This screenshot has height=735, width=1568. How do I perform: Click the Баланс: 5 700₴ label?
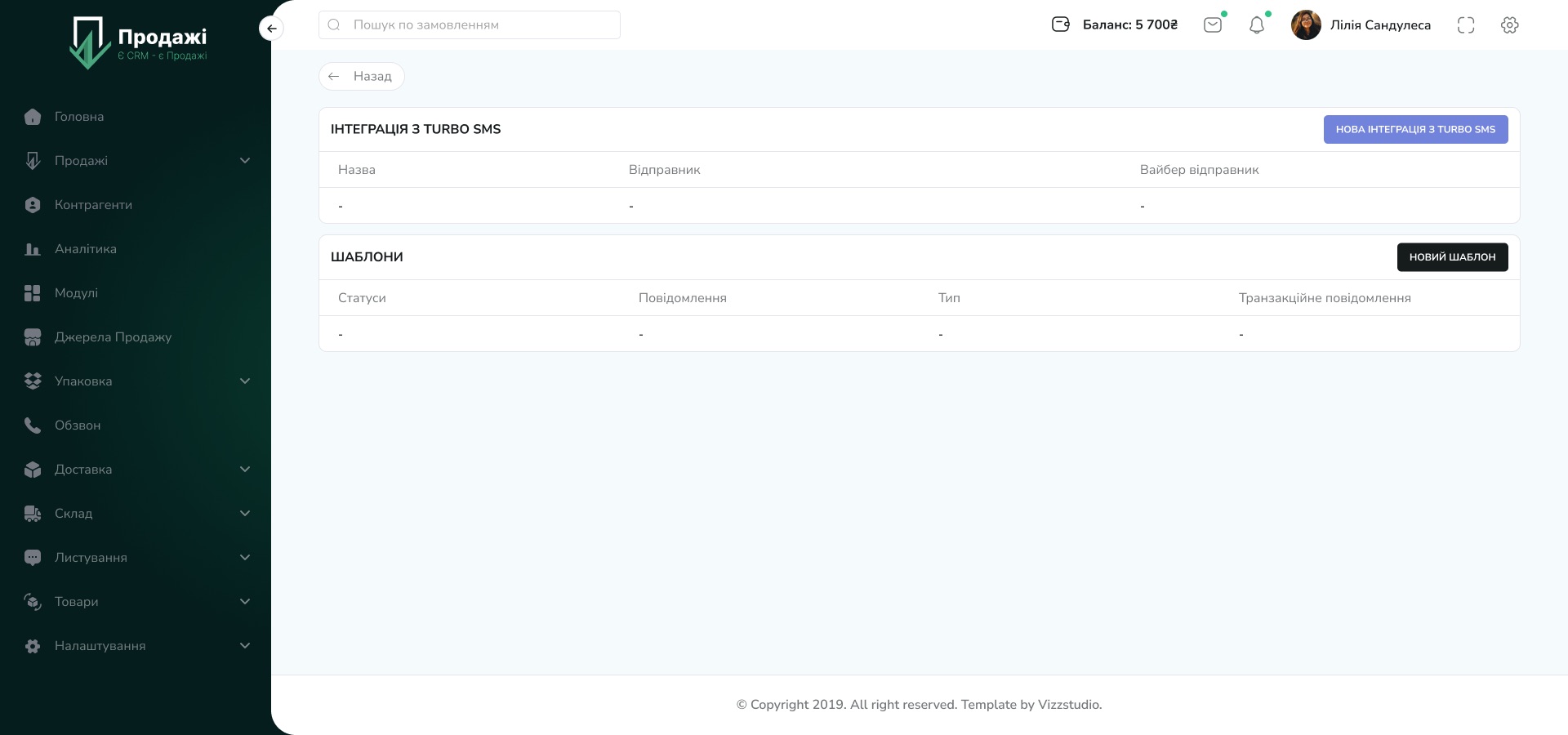click(x=1130, y=24)
